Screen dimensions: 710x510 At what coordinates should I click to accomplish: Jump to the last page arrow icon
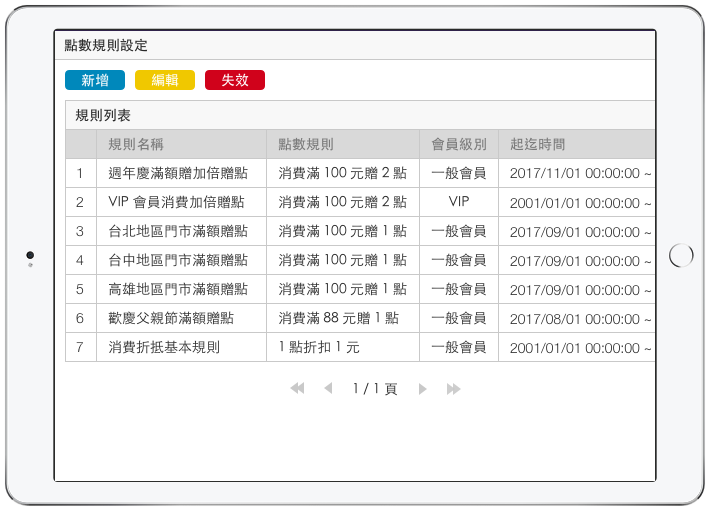(454, 389)
